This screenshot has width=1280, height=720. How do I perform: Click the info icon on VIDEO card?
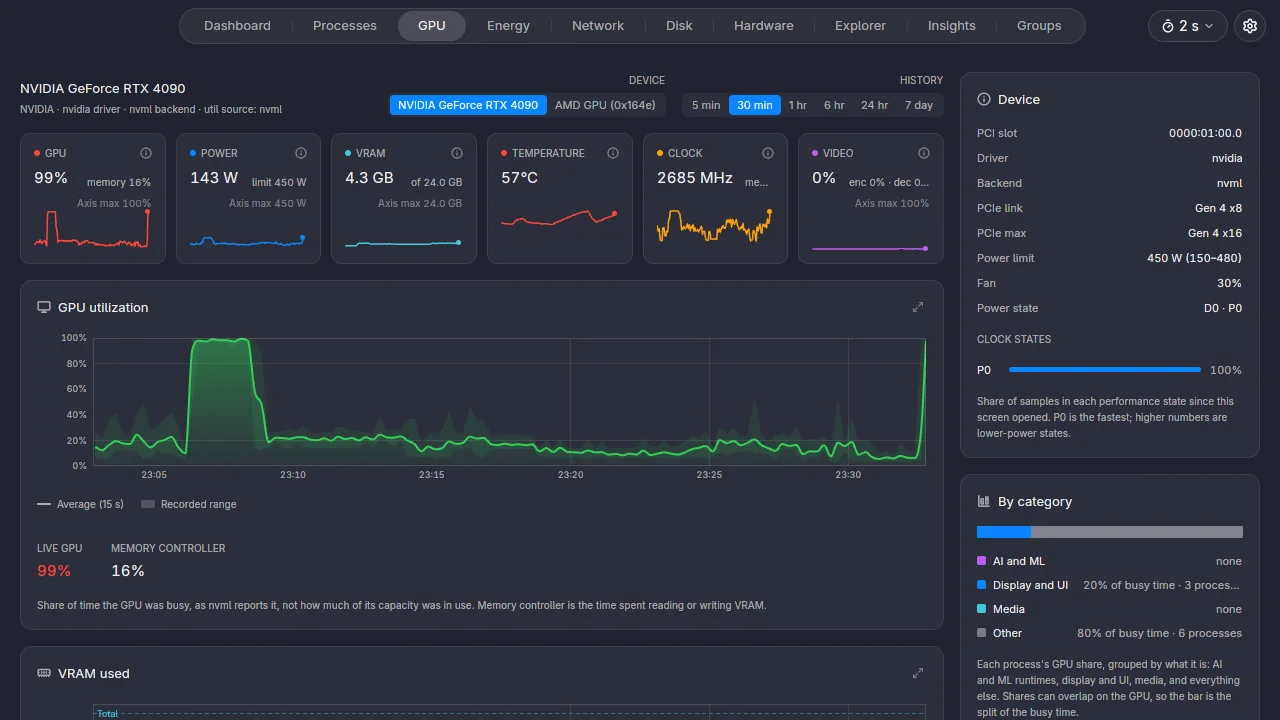[x=923, y=153]
